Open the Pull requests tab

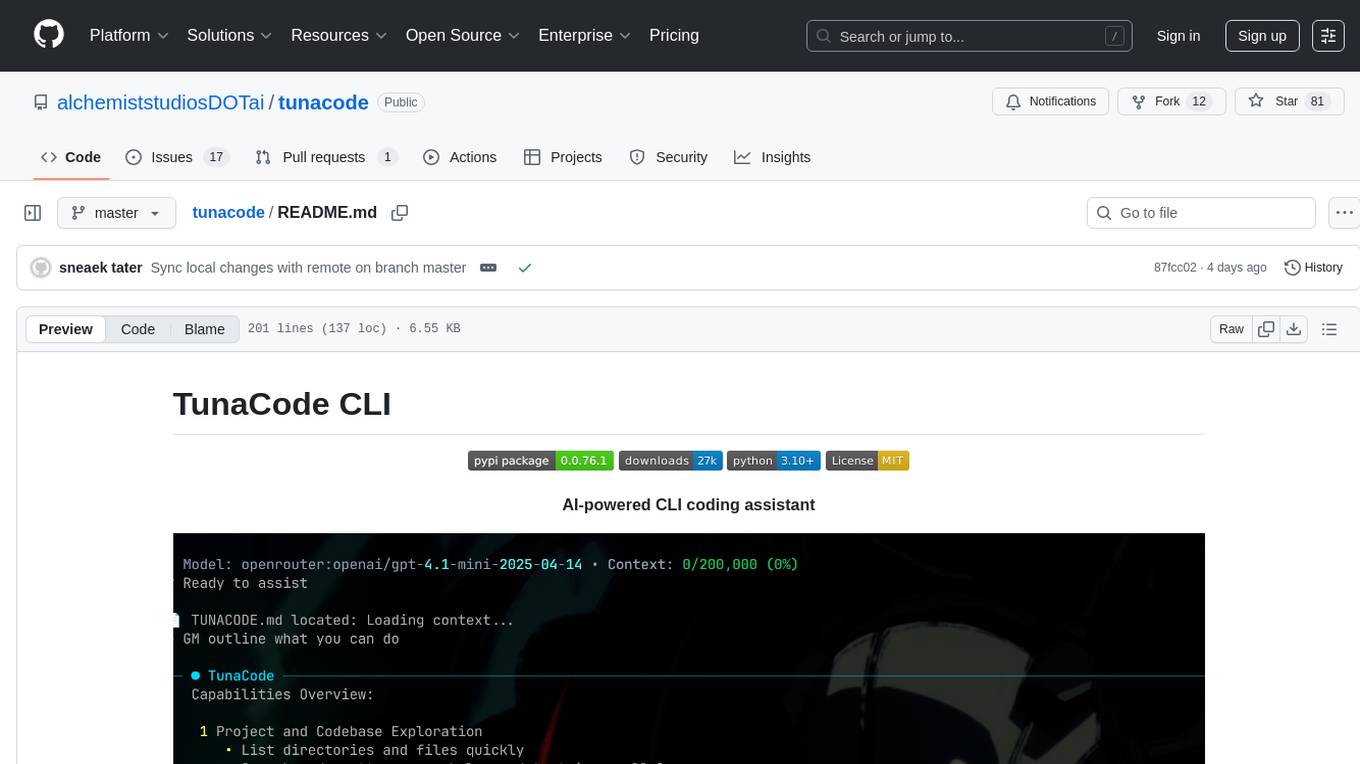click(x=326, y=157)
